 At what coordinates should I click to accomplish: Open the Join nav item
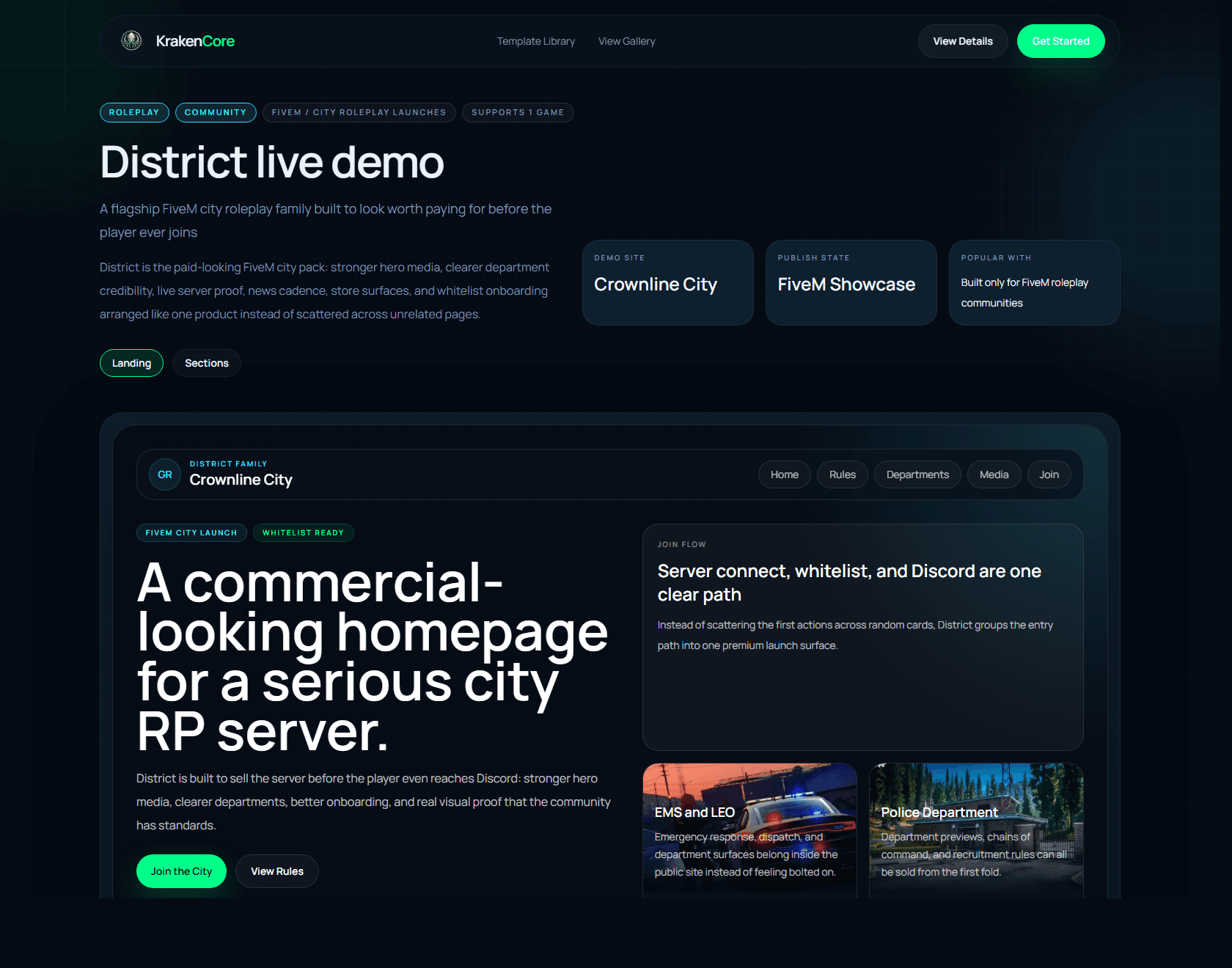coord(1049,474)
